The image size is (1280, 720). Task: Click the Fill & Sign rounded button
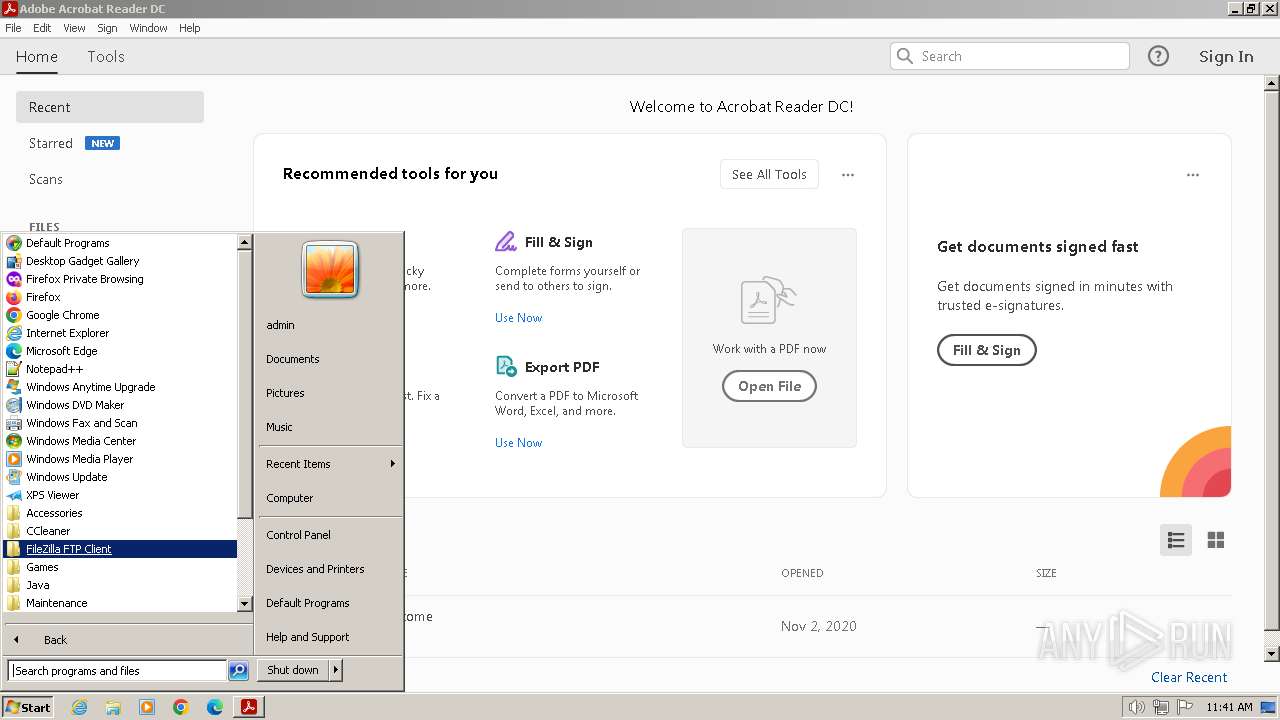click(x=986, y=350)
